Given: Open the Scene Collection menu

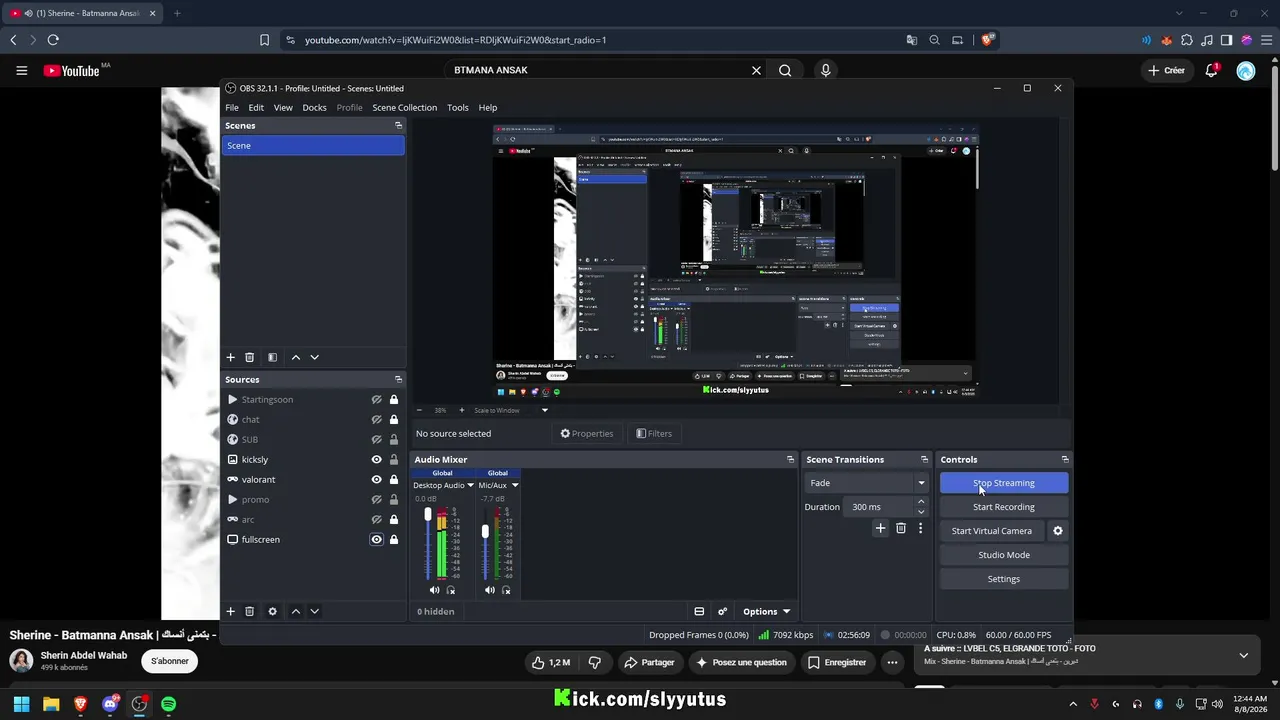Looking at the screenshot, I should point(405,107).
